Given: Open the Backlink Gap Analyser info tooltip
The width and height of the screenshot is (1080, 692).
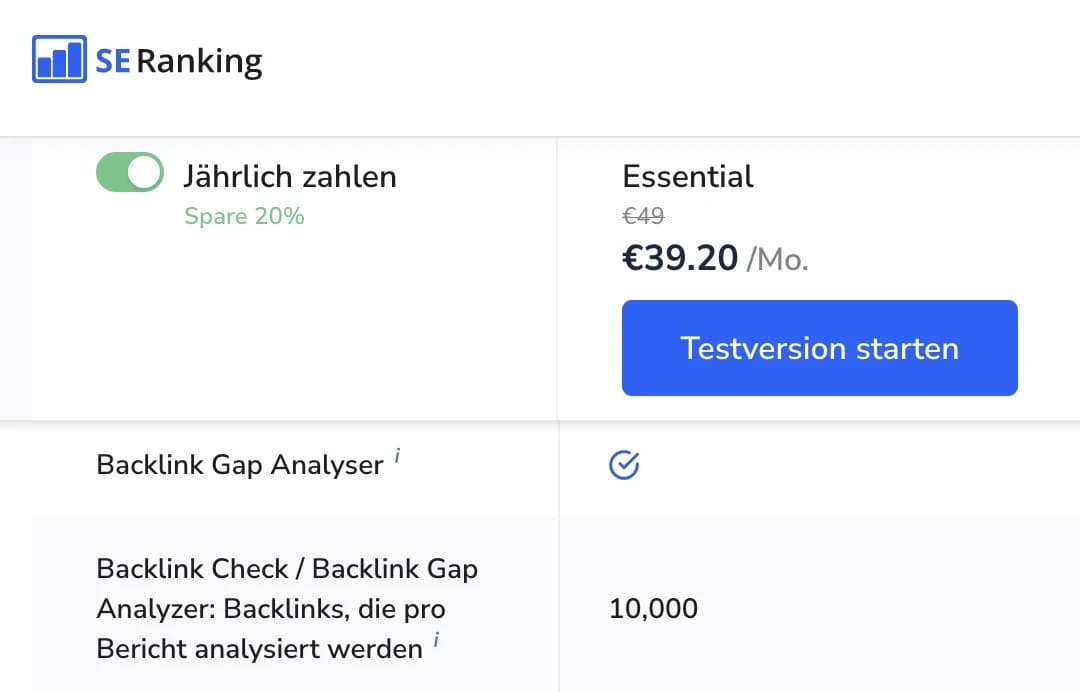Looking at the screenshot, I should pyautogui.click(x=397, y=455).
